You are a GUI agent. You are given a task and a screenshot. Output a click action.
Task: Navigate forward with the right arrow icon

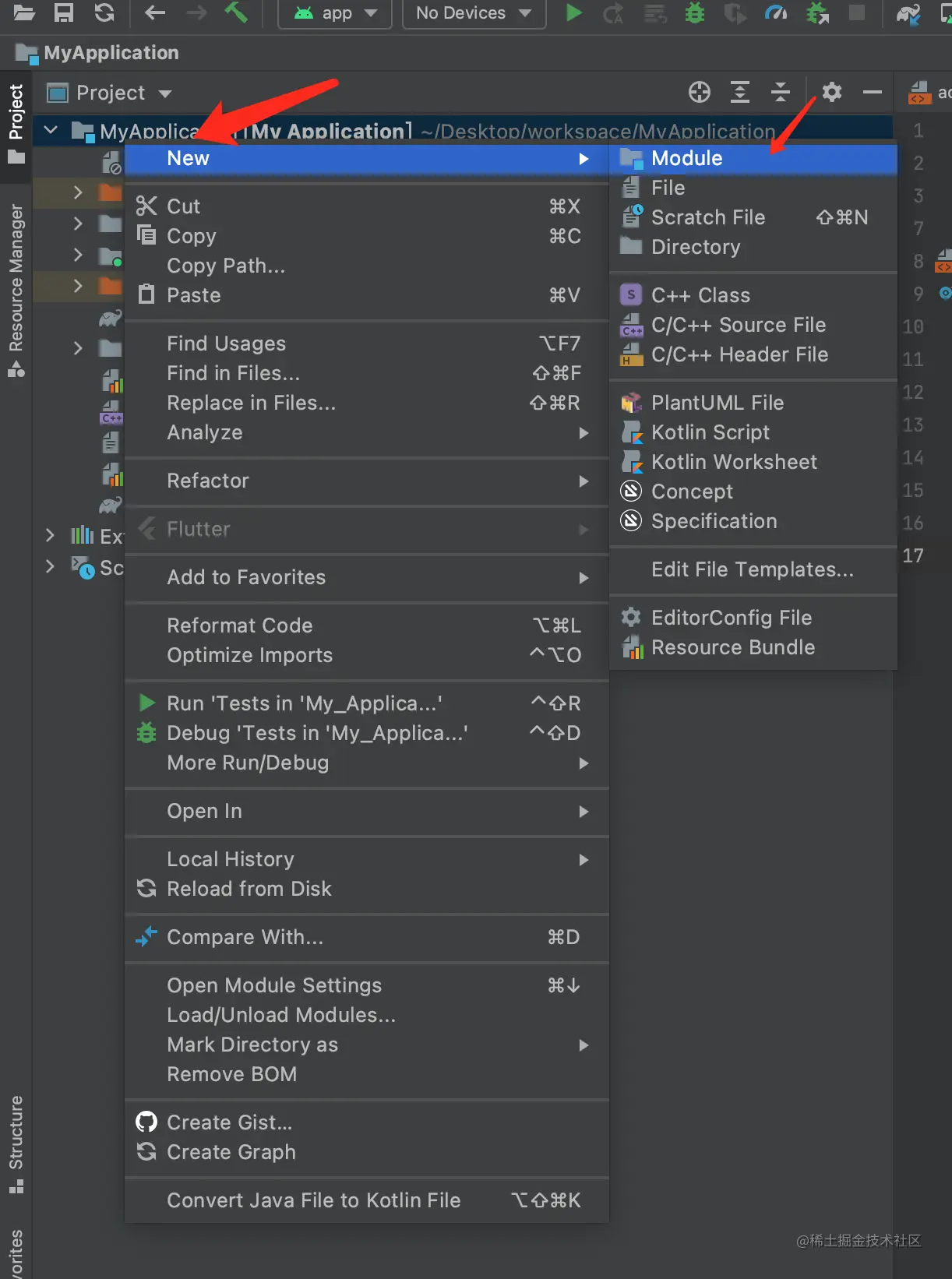[x=196, y=12]
